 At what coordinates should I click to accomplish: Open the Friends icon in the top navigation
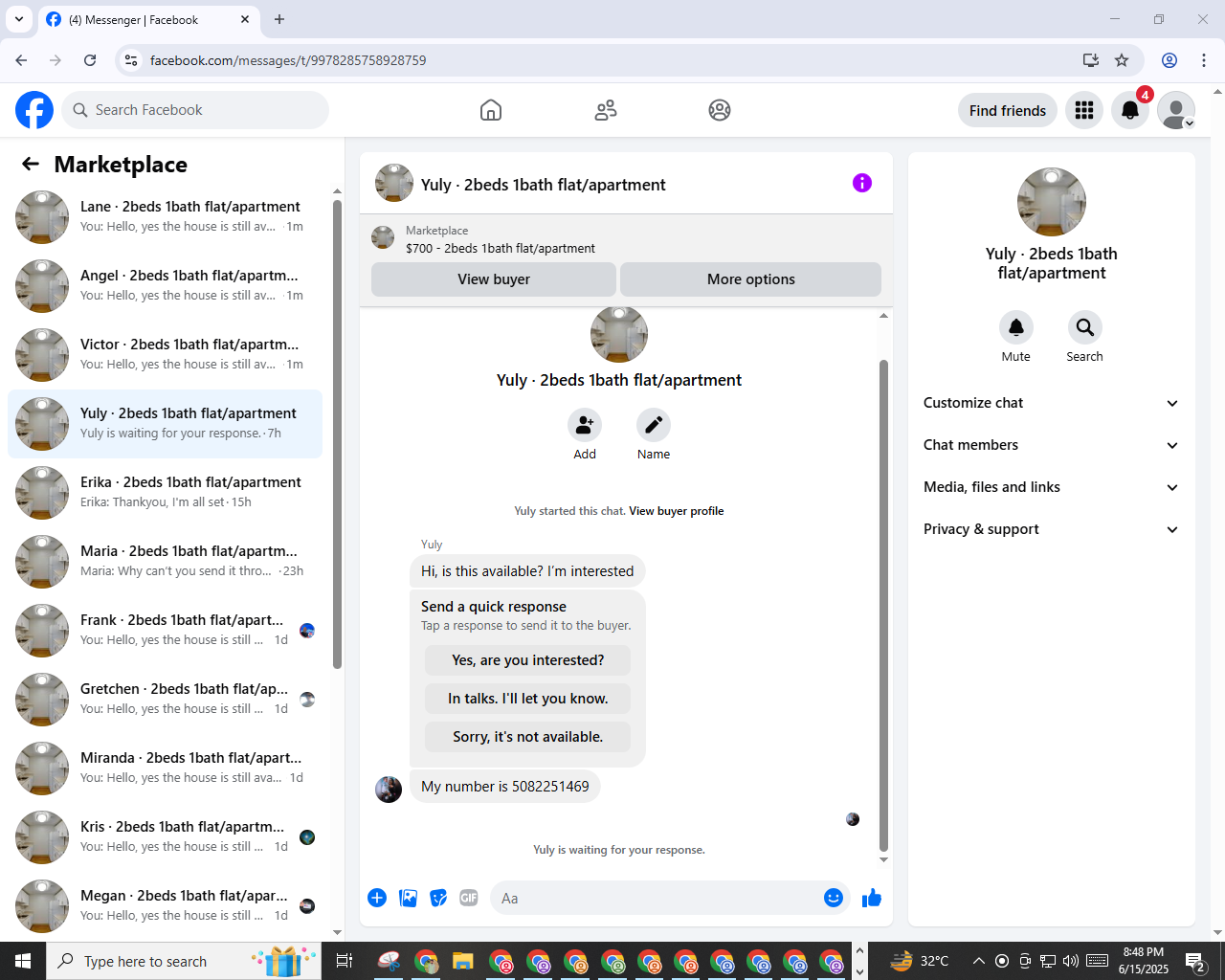(606, 110)
